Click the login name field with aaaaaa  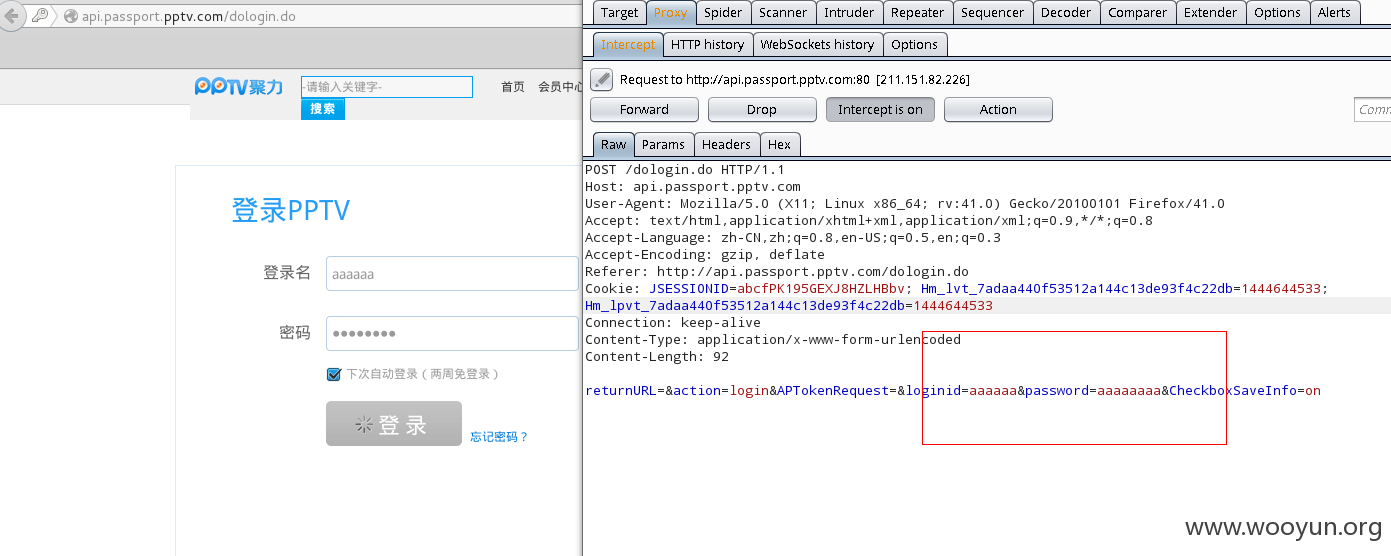452,273
